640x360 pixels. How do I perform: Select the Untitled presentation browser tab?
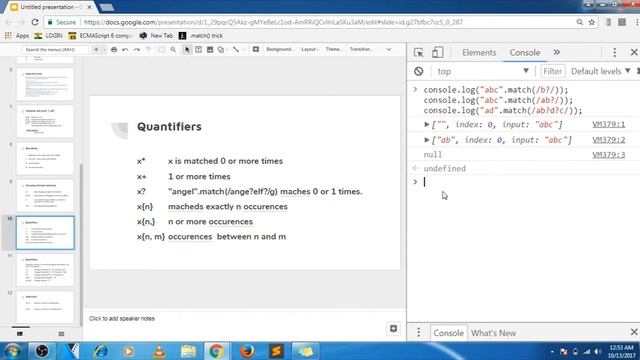click(x=51, y=7)
